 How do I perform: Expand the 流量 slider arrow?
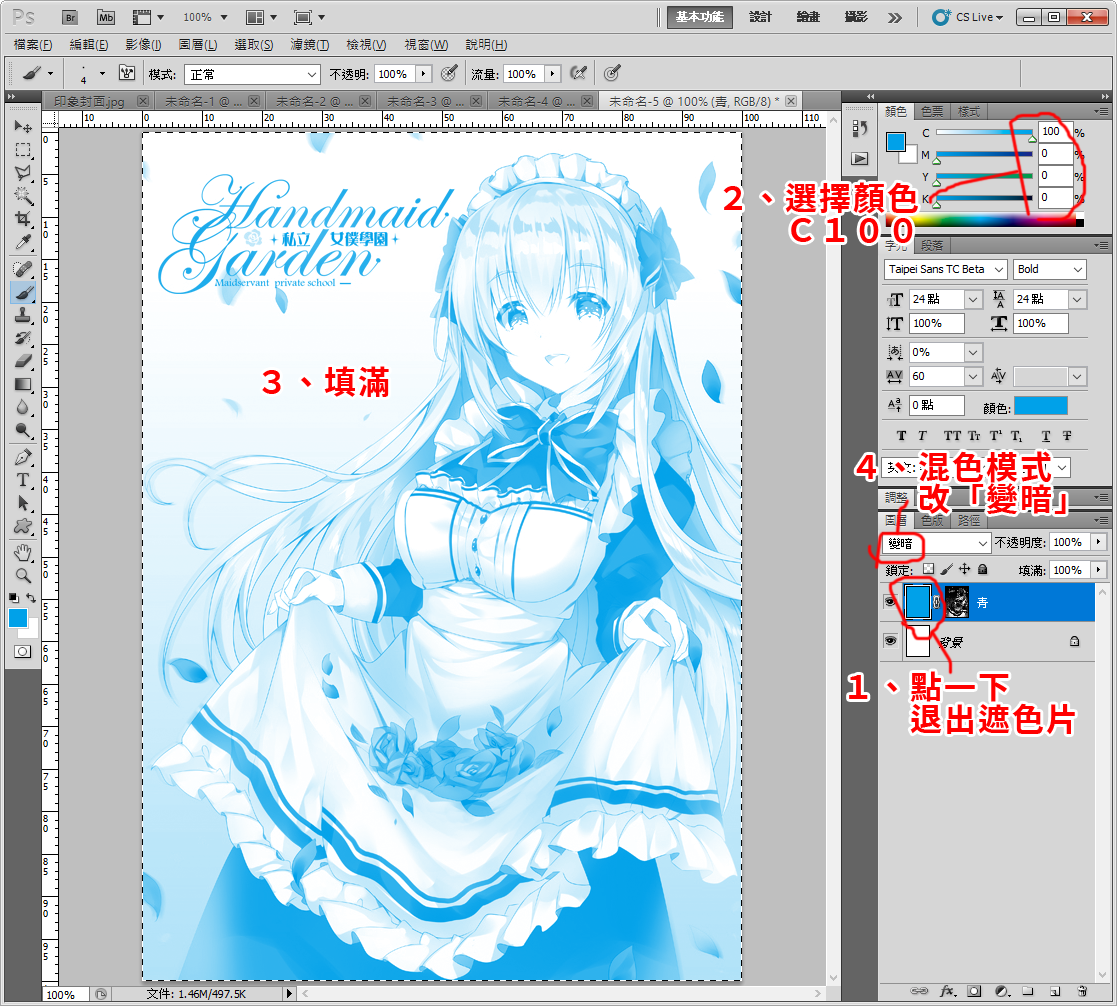coord(553,73)
